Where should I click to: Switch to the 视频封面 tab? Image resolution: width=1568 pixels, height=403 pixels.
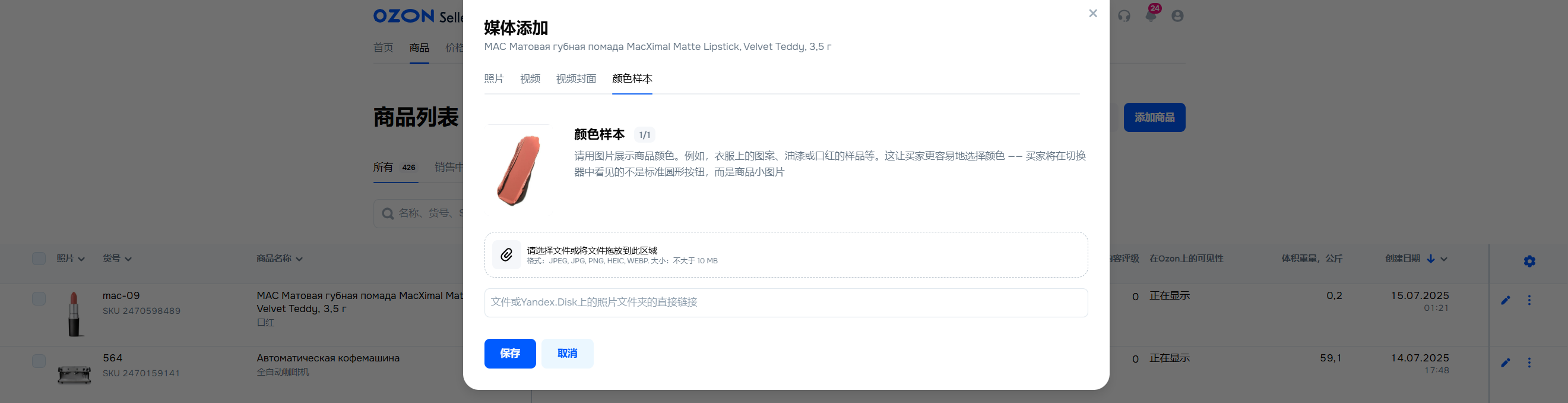pos(576,78)
